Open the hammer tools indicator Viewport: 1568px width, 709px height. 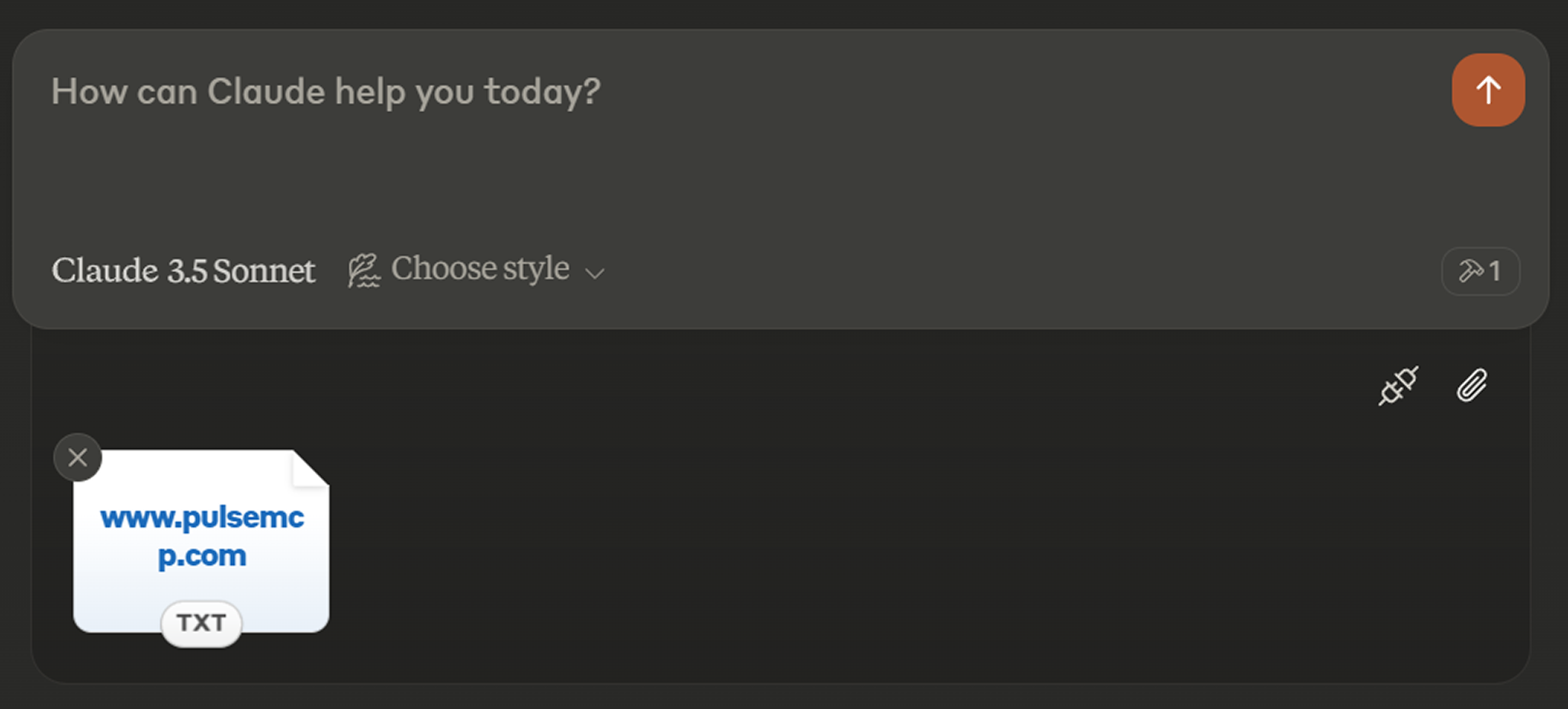point(1480,271)
